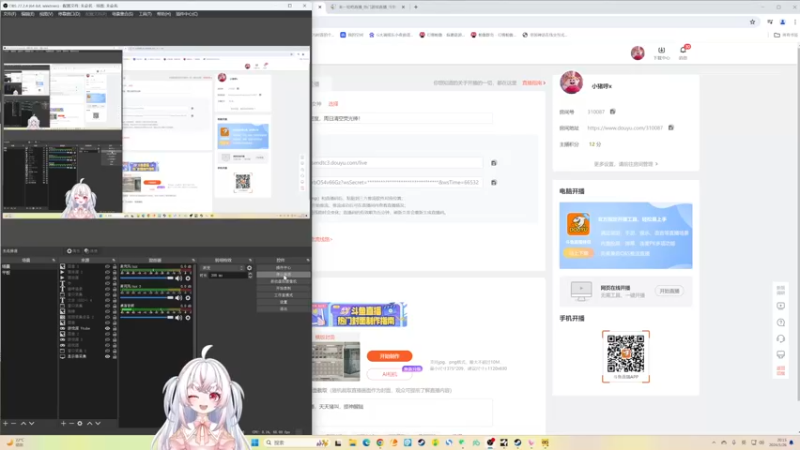Open the OBS 编辑(E) menu
The image size is (800, 450).
[x=28, y=14]
